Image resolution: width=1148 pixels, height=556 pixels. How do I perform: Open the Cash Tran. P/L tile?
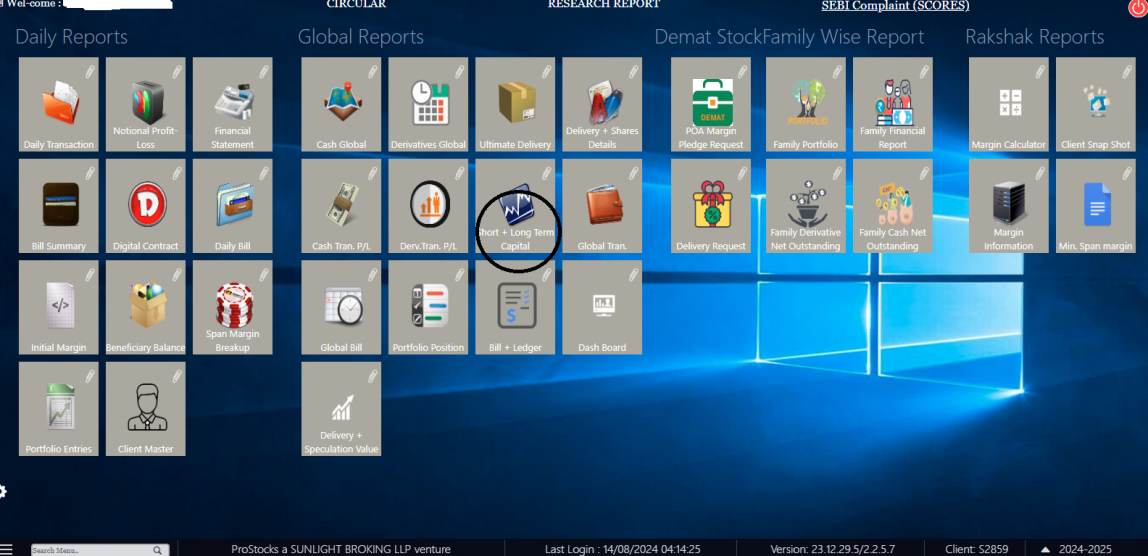pos(341,207)
